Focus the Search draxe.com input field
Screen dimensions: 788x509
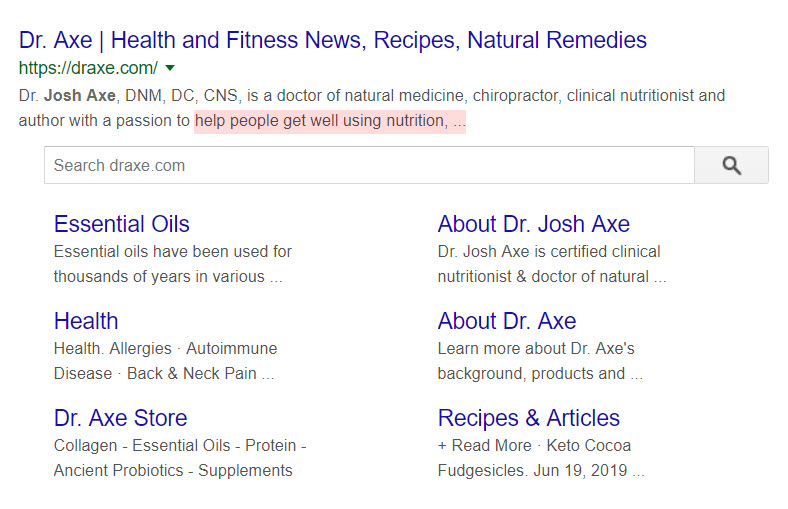369,166
